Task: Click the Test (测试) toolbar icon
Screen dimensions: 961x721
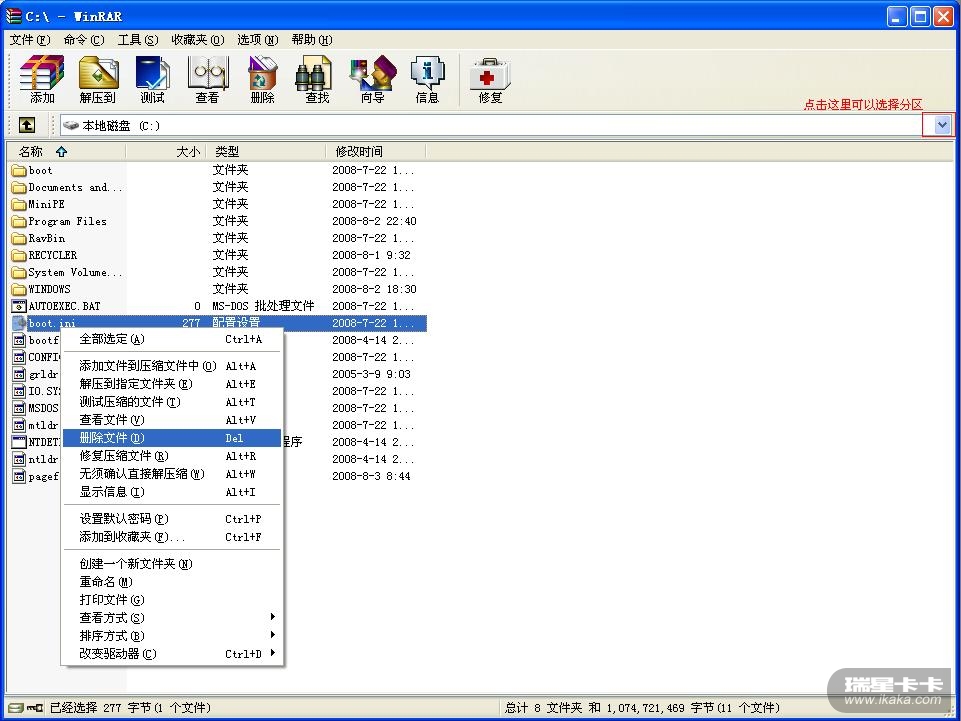Action: tap(152, 79)
